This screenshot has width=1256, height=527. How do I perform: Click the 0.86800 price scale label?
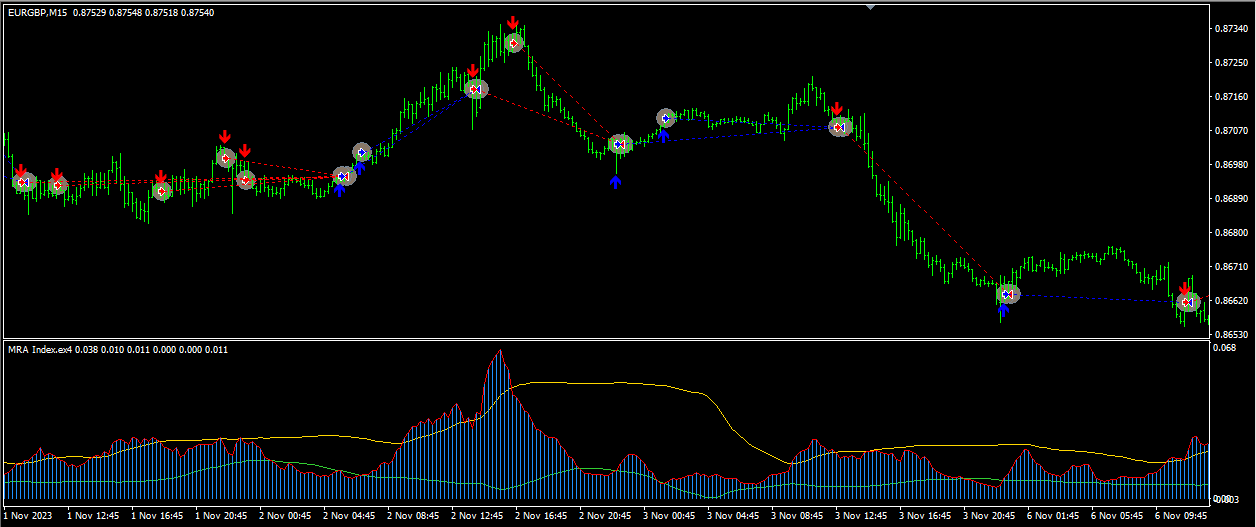pos(1229,233)
